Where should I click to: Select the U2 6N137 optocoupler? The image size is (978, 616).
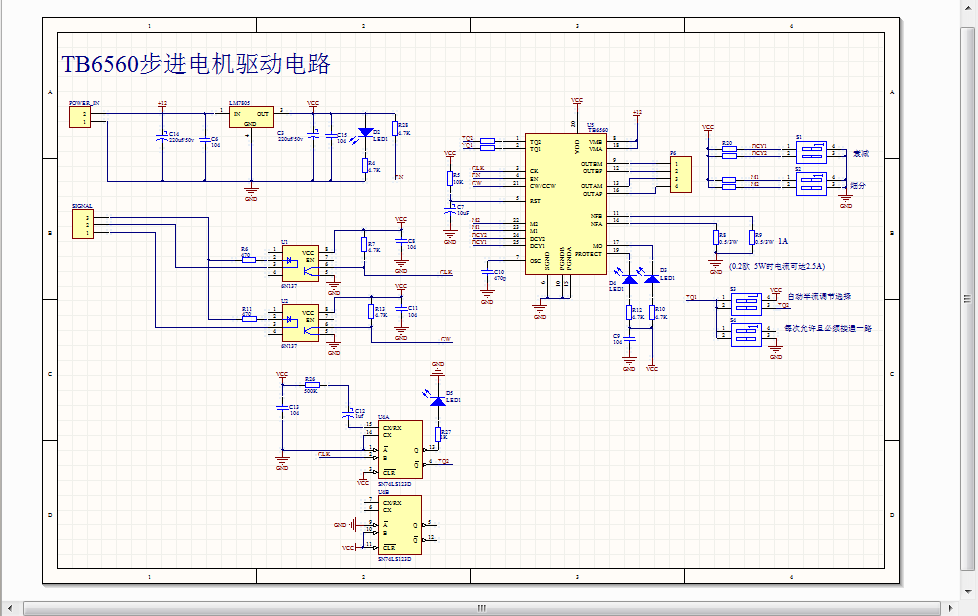pyautogui.click(x=301, y=322)
